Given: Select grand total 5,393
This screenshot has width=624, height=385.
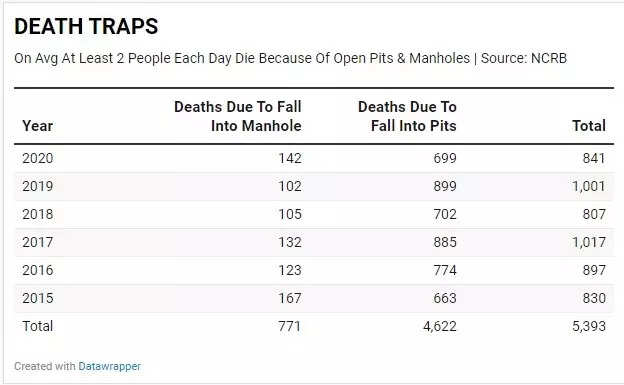Looking at the screenshot, I should (589, 326).
